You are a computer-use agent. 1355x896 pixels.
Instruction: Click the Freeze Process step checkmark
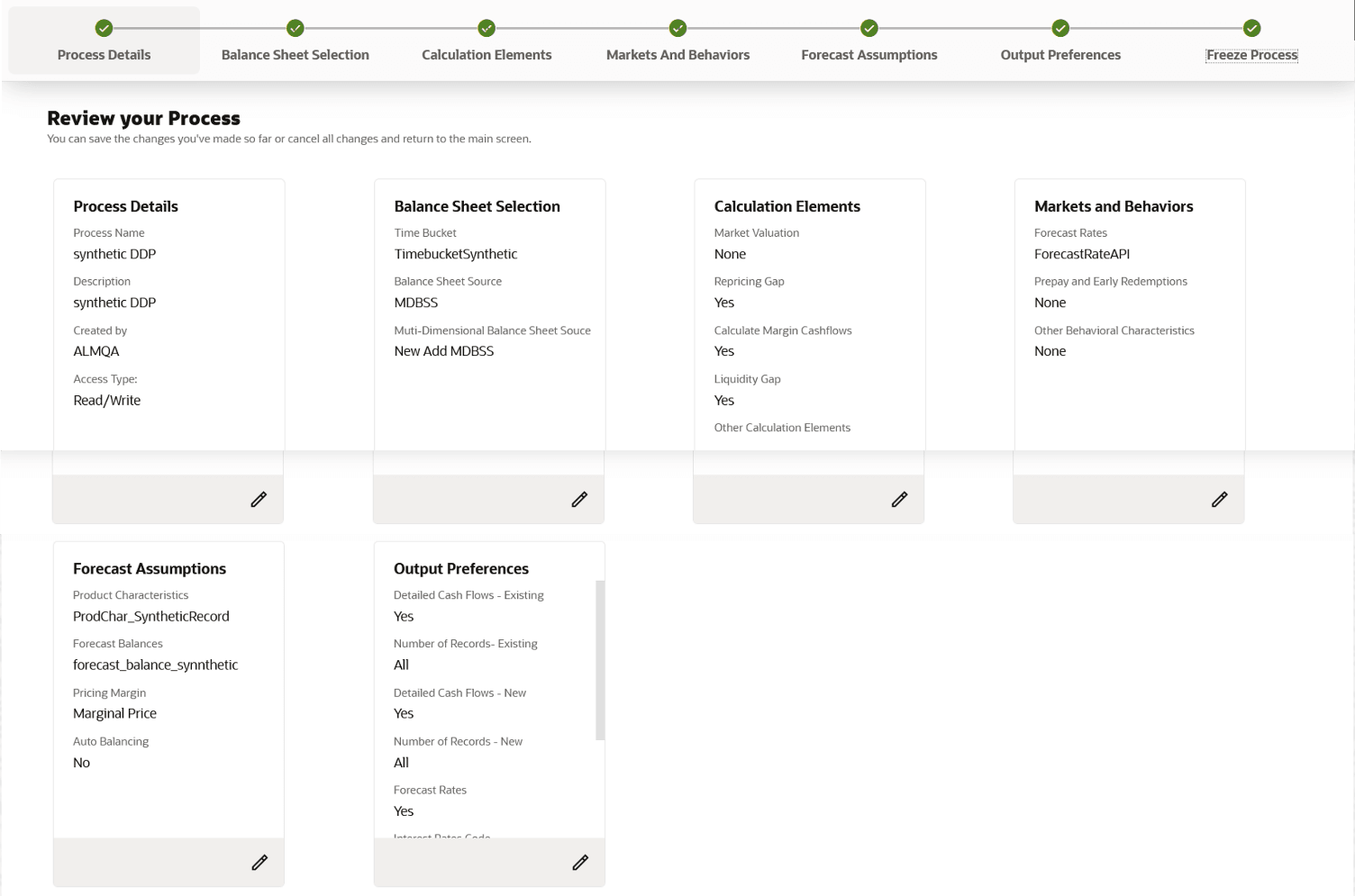(x=1251, y=28)
